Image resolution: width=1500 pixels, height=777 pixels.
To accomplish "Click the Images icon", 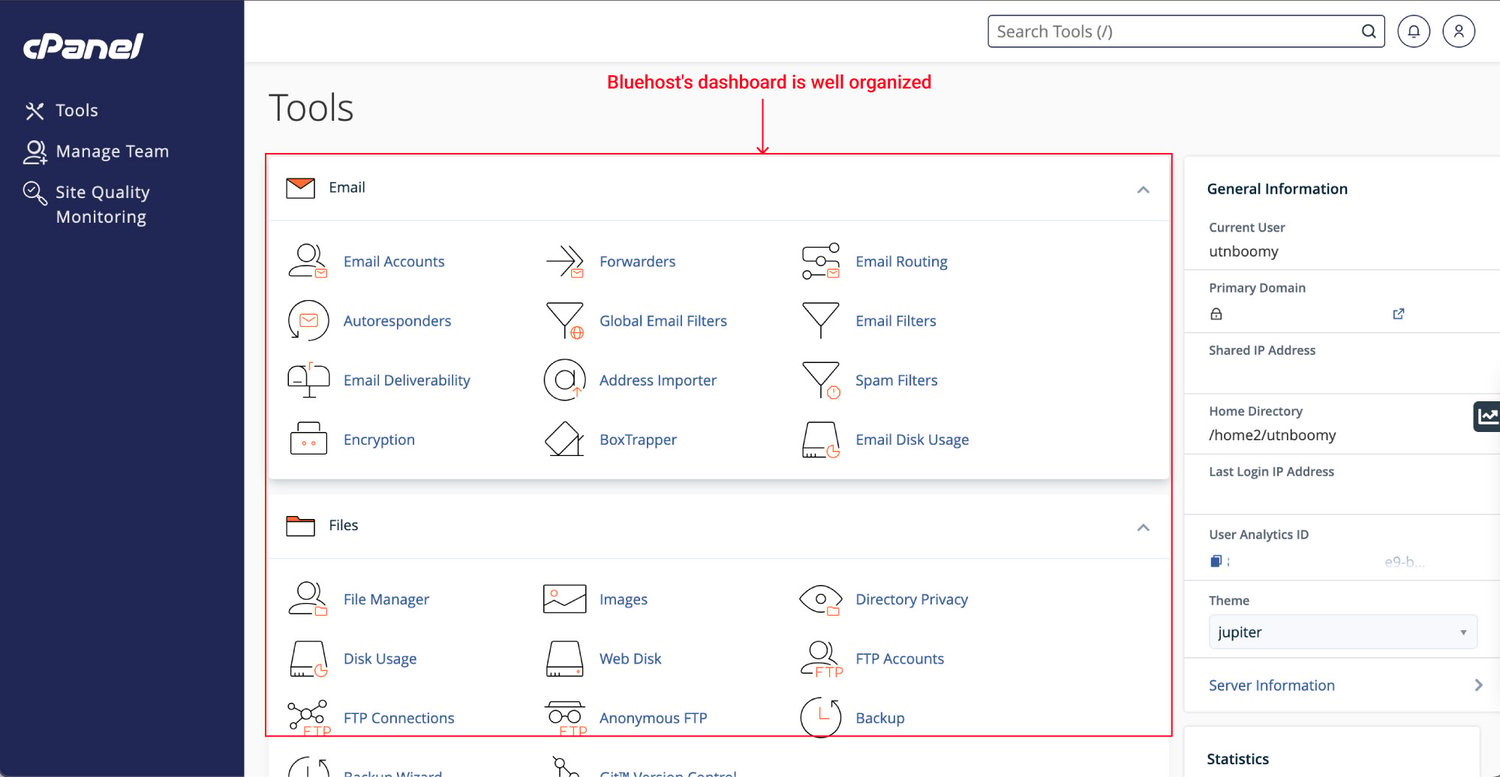I will point(565,599).
